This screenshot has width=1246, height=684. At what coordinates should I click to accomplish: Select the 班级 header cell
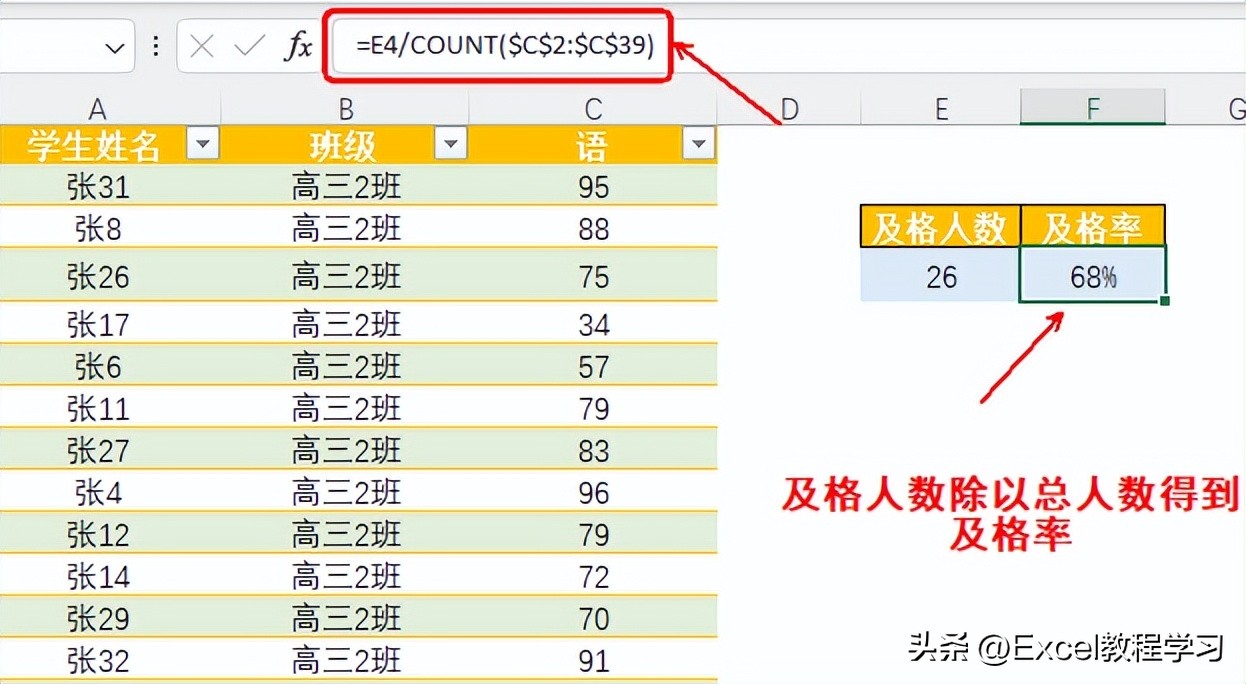[345, 146]
